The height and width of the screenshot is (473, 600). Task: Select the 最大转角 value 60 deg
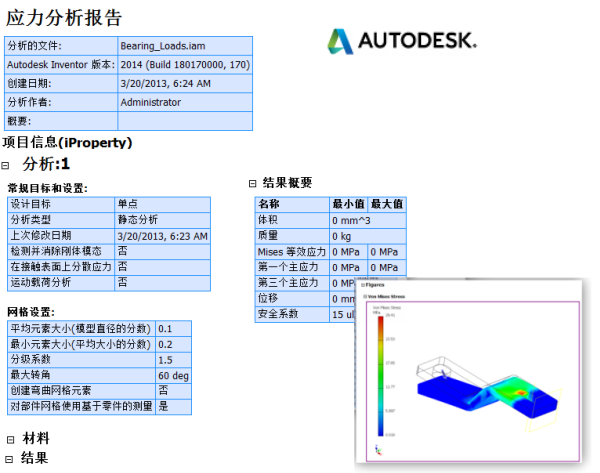(x=173, y=376)
